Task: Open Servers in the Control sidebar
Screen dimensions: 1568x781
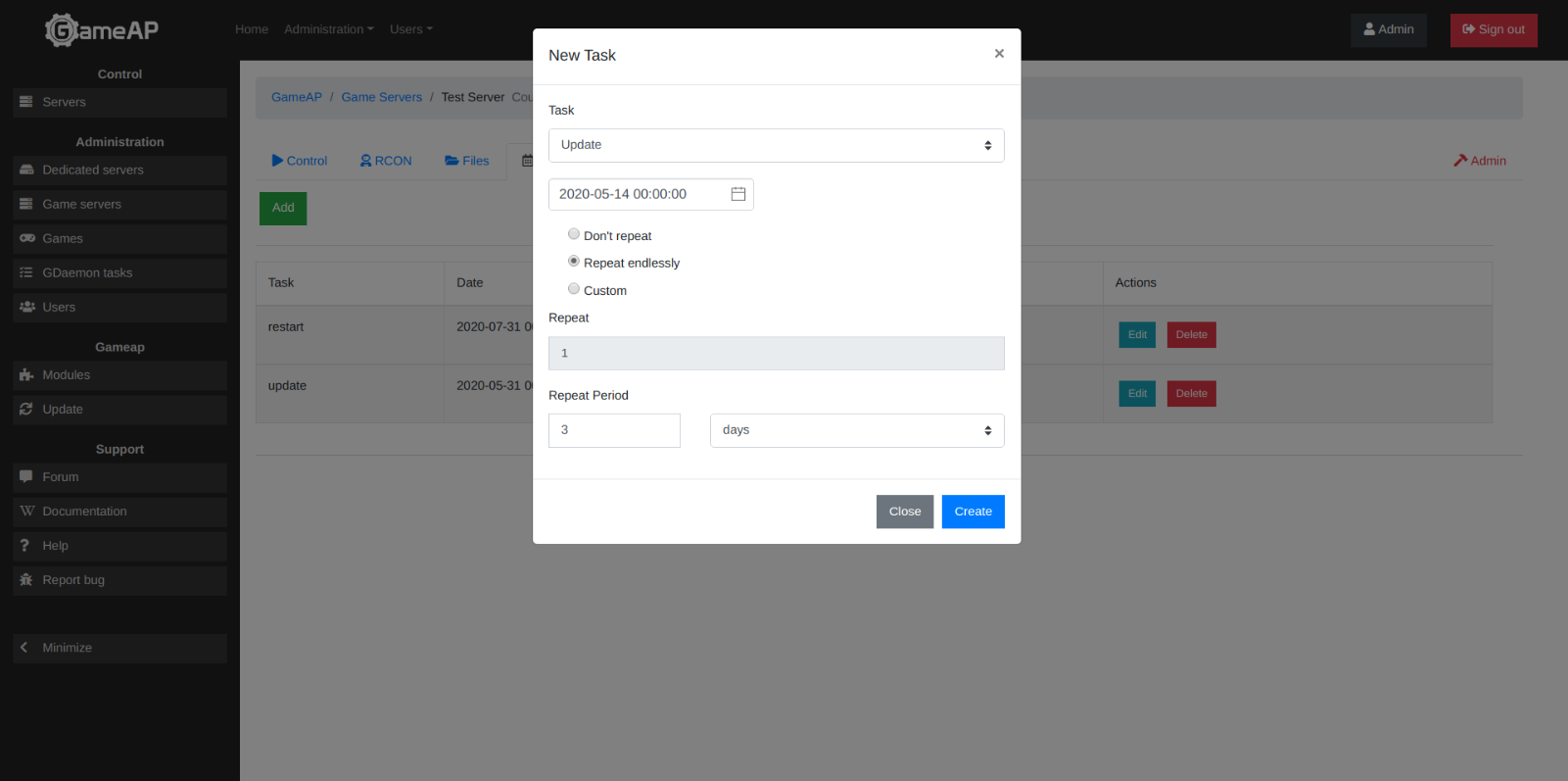Action: pyautogui.click(x=119, y=102)
